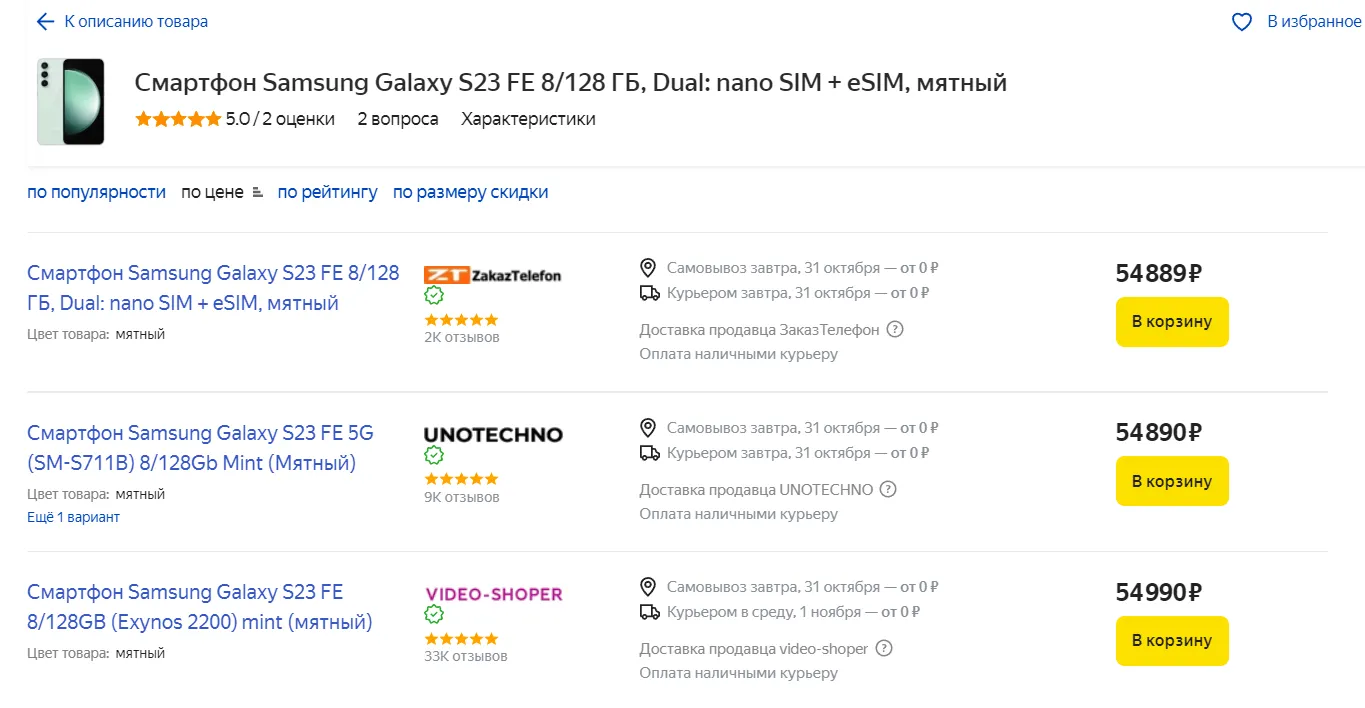Open the Характеристики link
The image size is (1365, 708).
point(528,119)
